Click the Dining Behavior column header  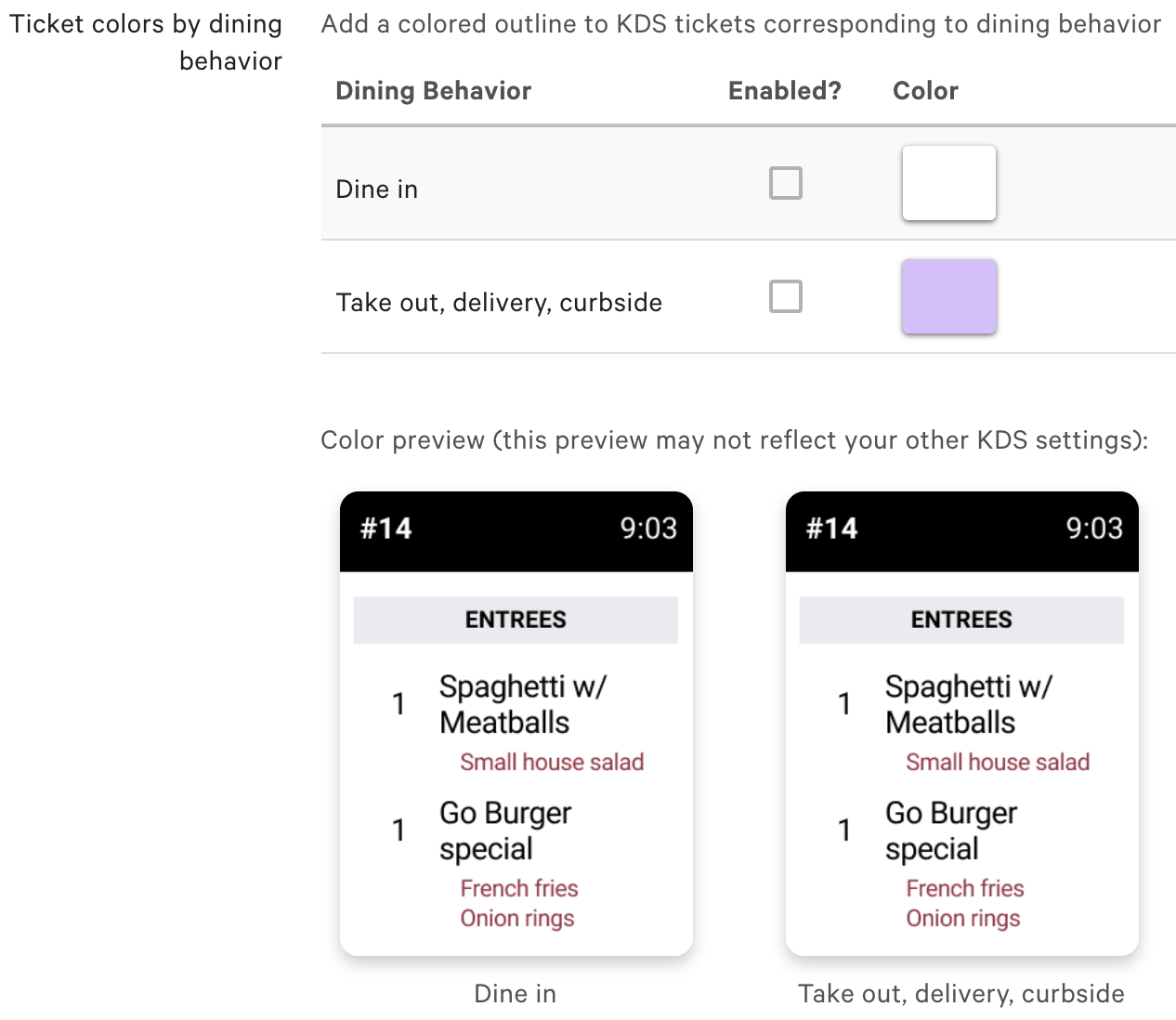[x=433, y=90]
